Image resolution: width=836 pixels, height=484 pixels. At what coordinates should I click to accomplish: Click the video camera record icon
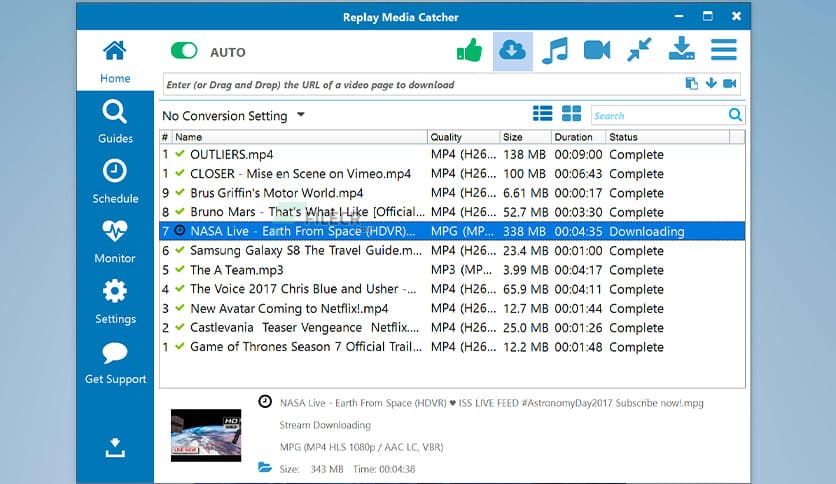click(x=597, y=51)
